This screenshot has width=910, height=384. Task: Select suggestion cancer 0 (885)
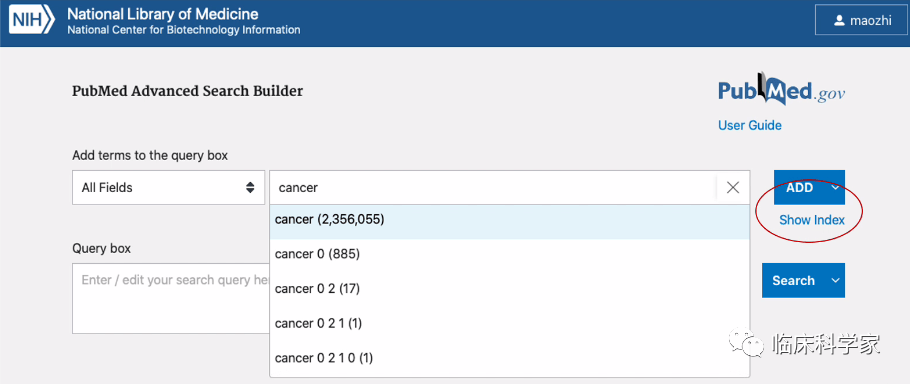pyautogui.click(x=510, y=254)
